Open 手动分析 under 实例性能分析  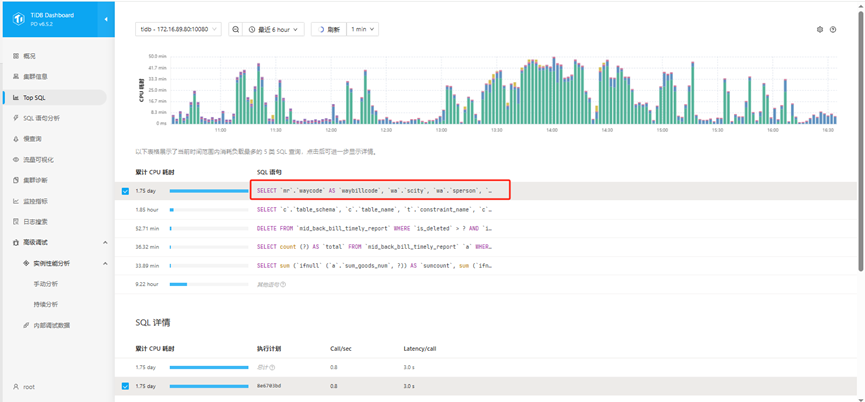point(46,284)
